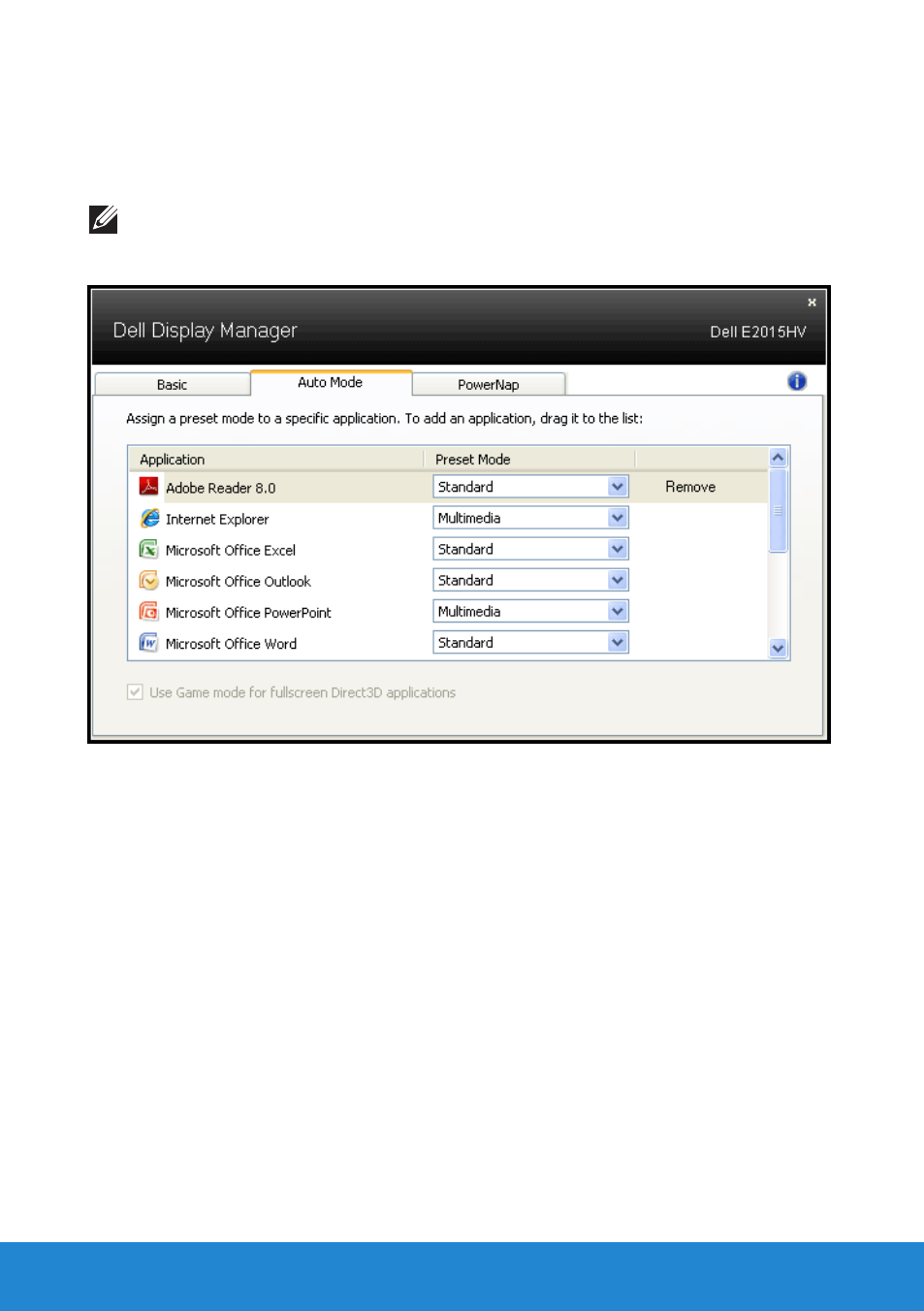This screenshot has height=1311, width=924.
Task: Click the Dell Display Manager title text
Action: (x=205, y=331)
